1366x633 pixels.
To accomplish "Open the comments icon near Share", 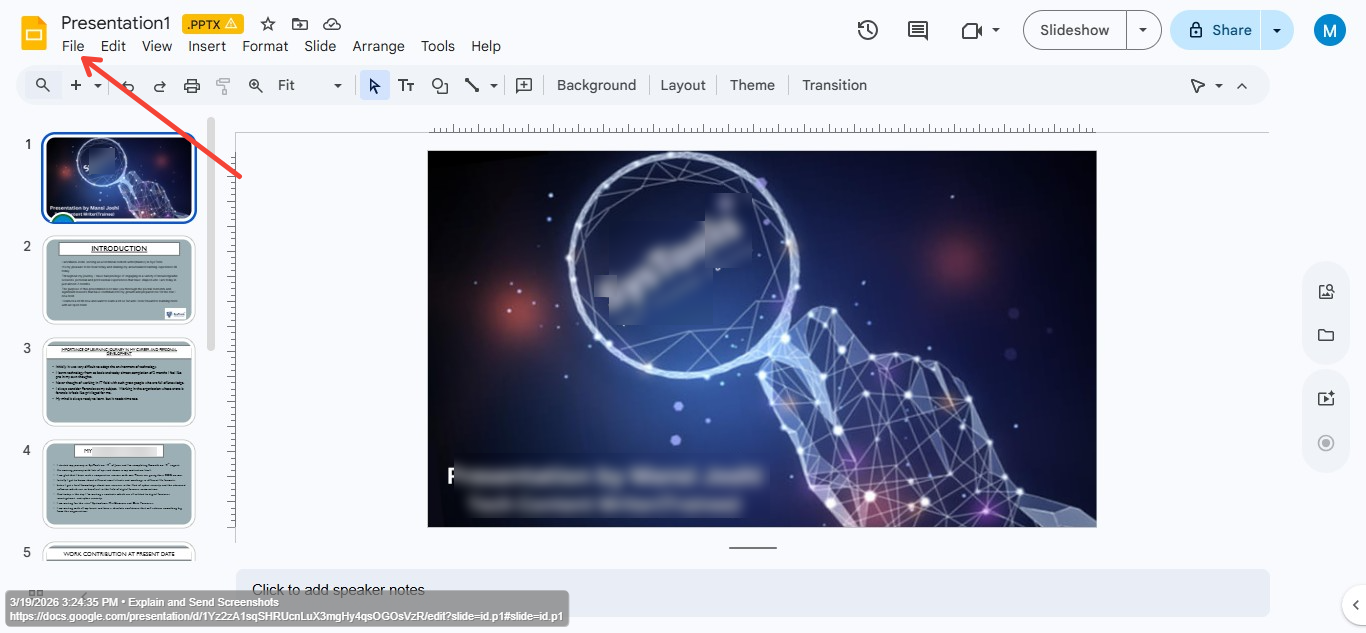I will click(x=917, y=30).
